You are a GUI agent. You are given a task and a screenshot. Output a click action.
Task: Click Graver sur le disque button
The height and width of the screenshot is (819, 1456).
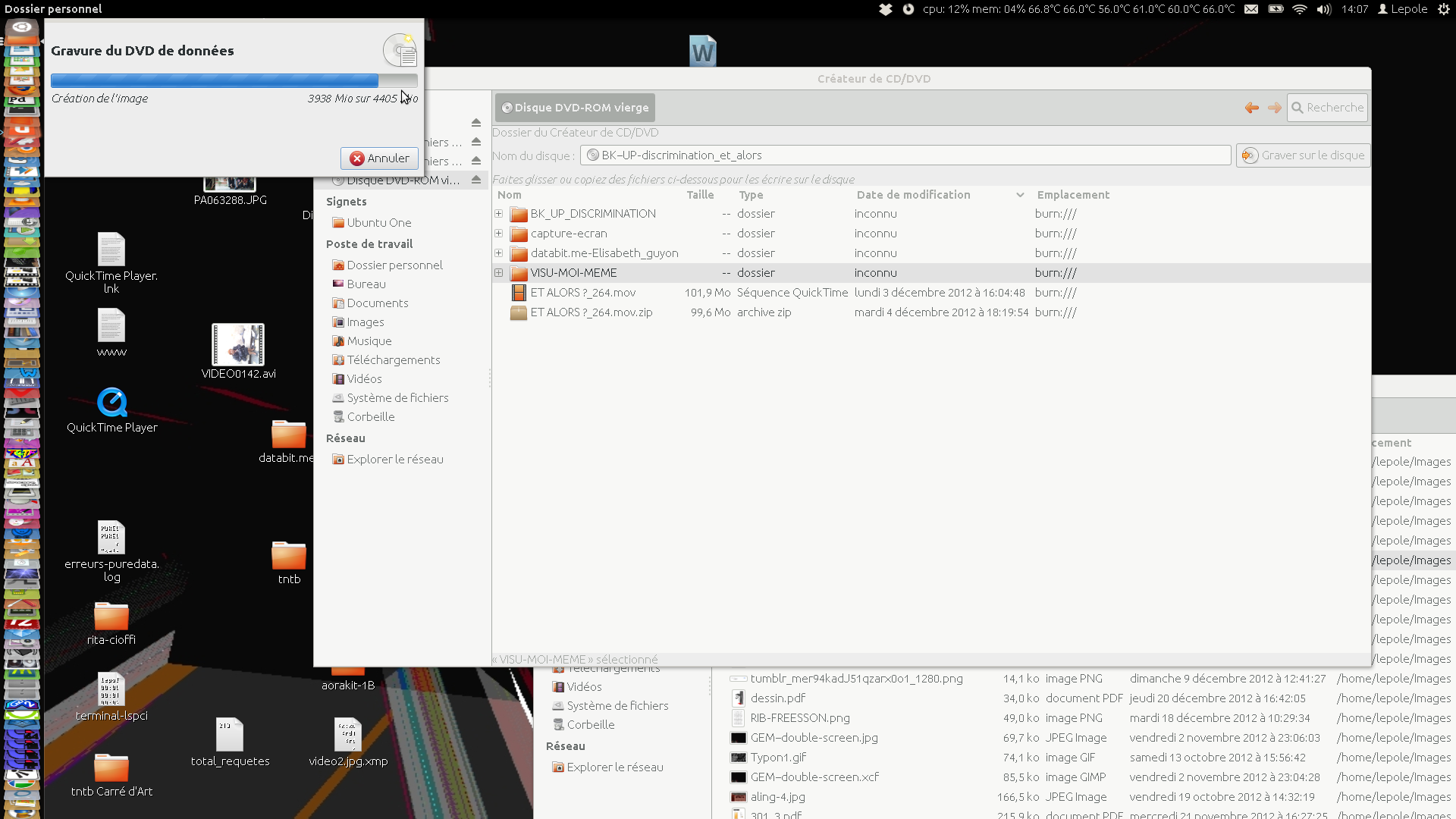pos(1303,155)
